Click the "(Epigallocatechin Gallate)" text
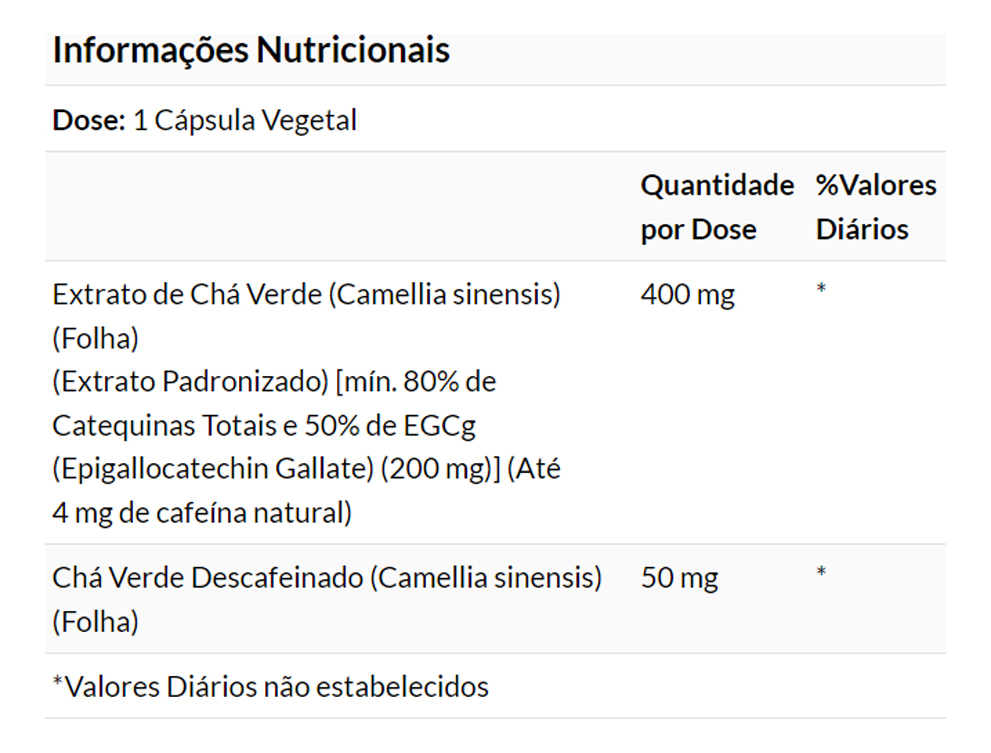 pos(213,470)
